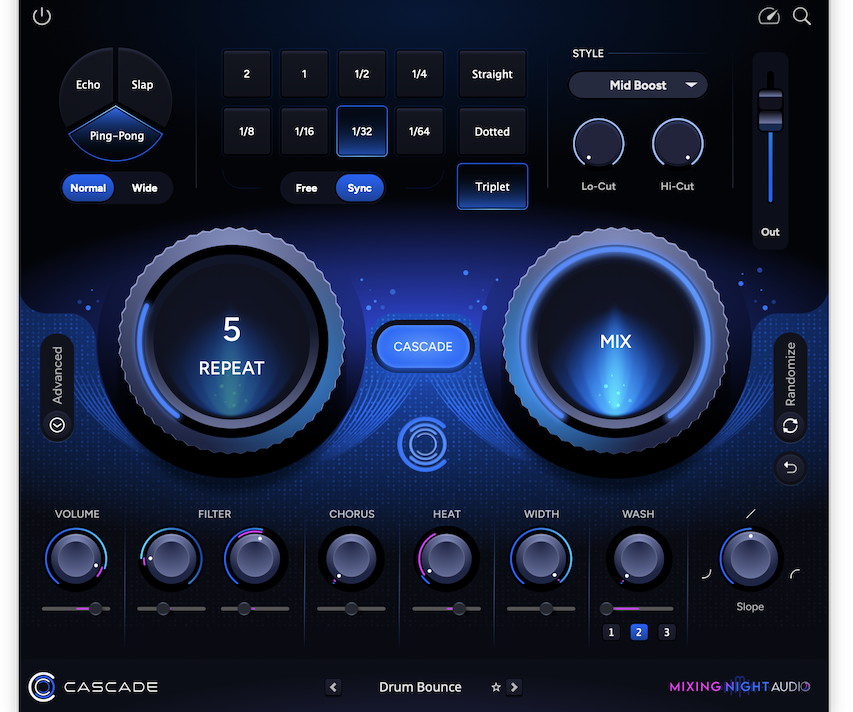Open the Mid Boost style dropdown

(x=638, y=85)
